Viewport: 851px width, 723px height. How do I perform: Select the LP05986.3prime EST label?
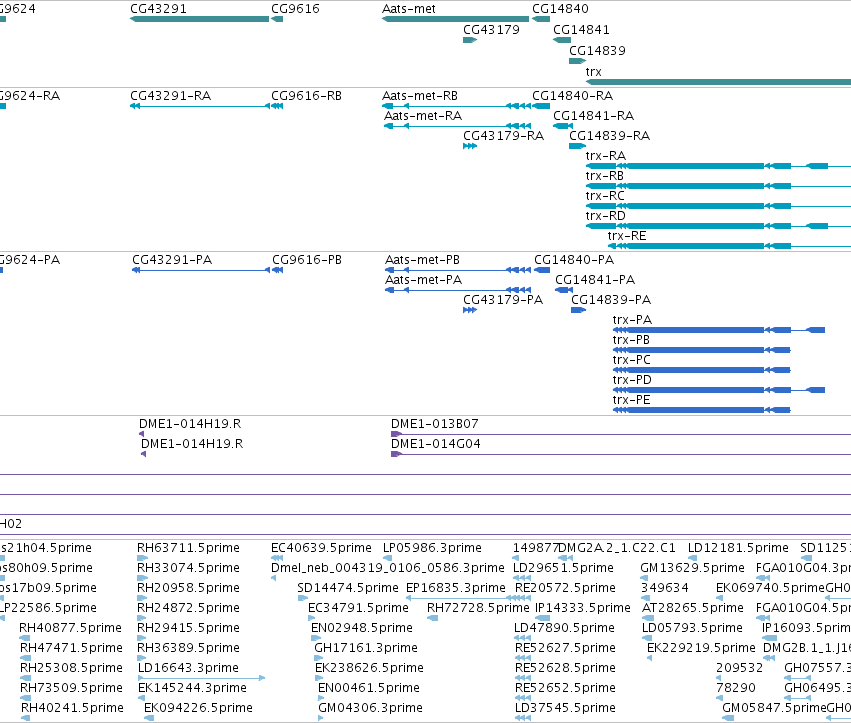coord(432,548)
